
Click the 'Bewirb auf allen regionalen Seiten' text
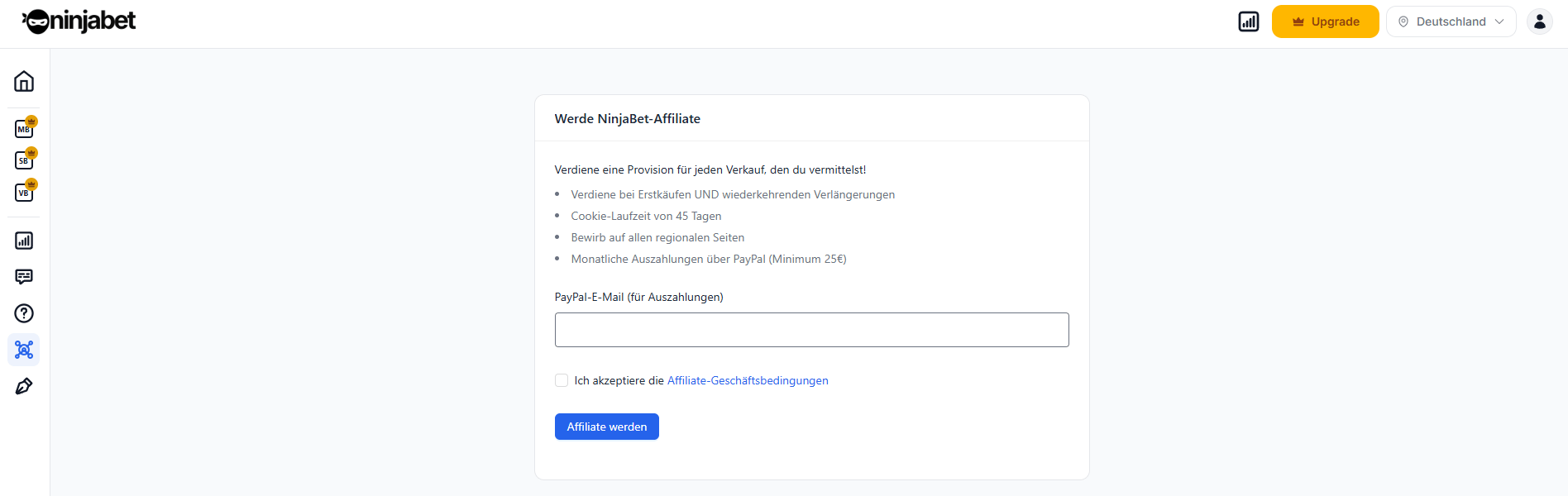[x=657, y=237]
